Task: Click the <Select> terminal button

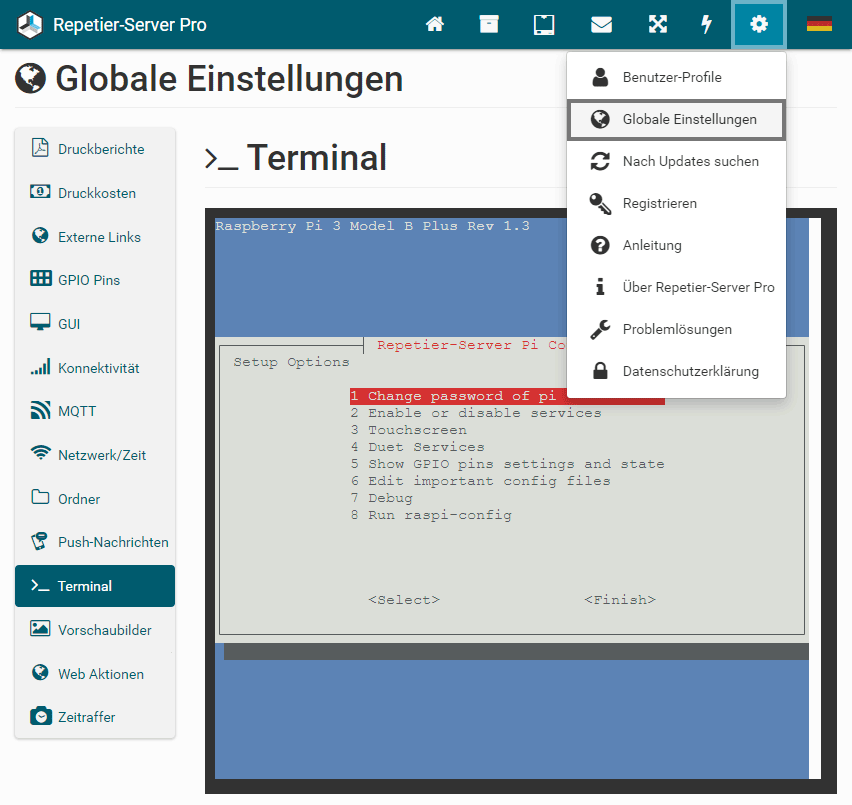Action: 404,600
